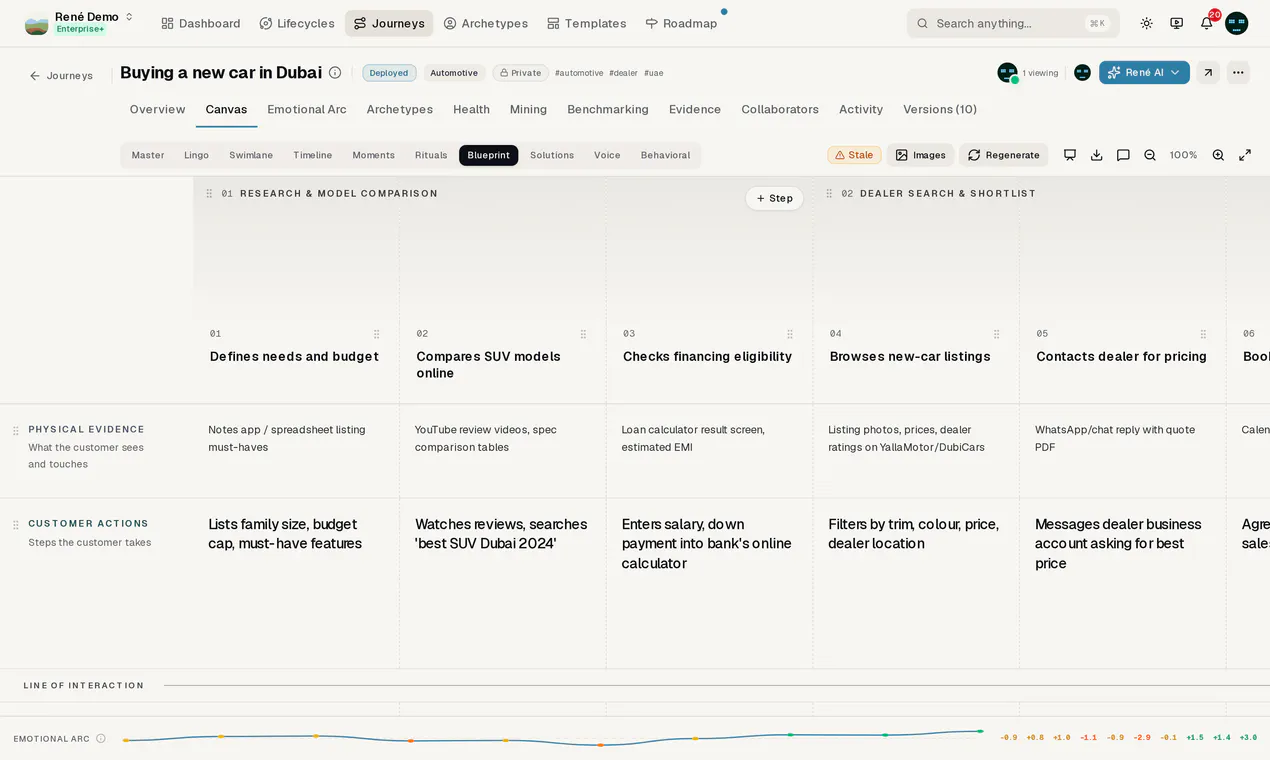Image resolution: width=1270 pixels, height=760 pixels.
Task: Click the Regenerate button
Action: 1003,155
